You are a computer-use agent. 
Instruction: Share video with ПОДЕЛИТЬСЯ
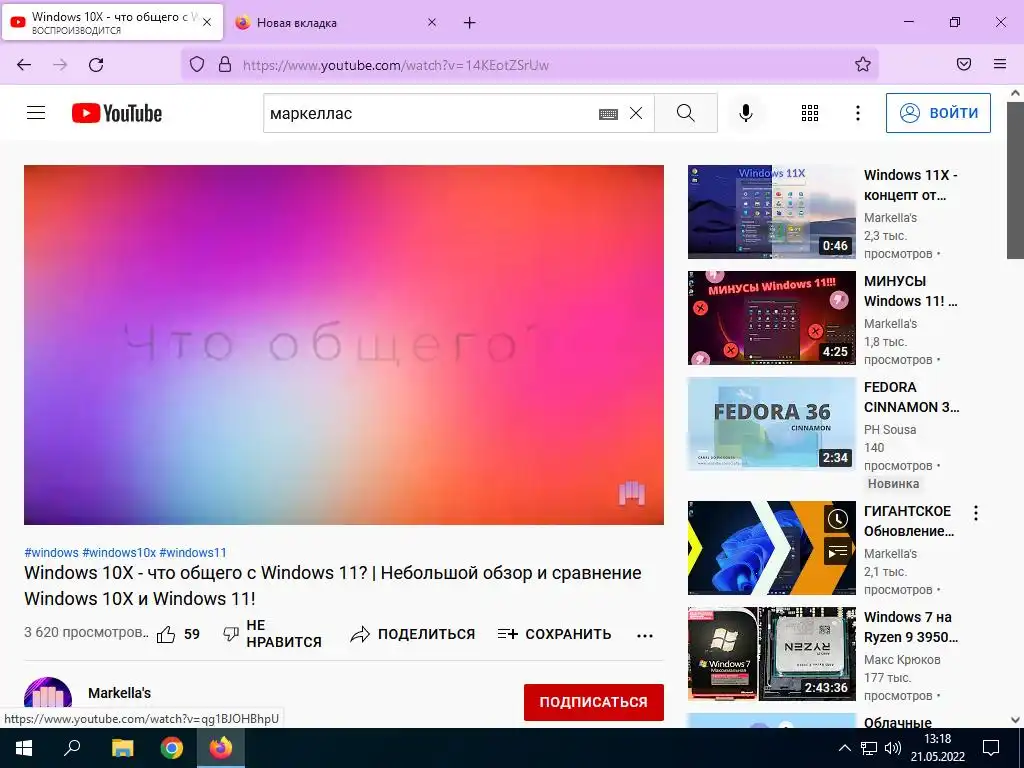pos(413,634)
